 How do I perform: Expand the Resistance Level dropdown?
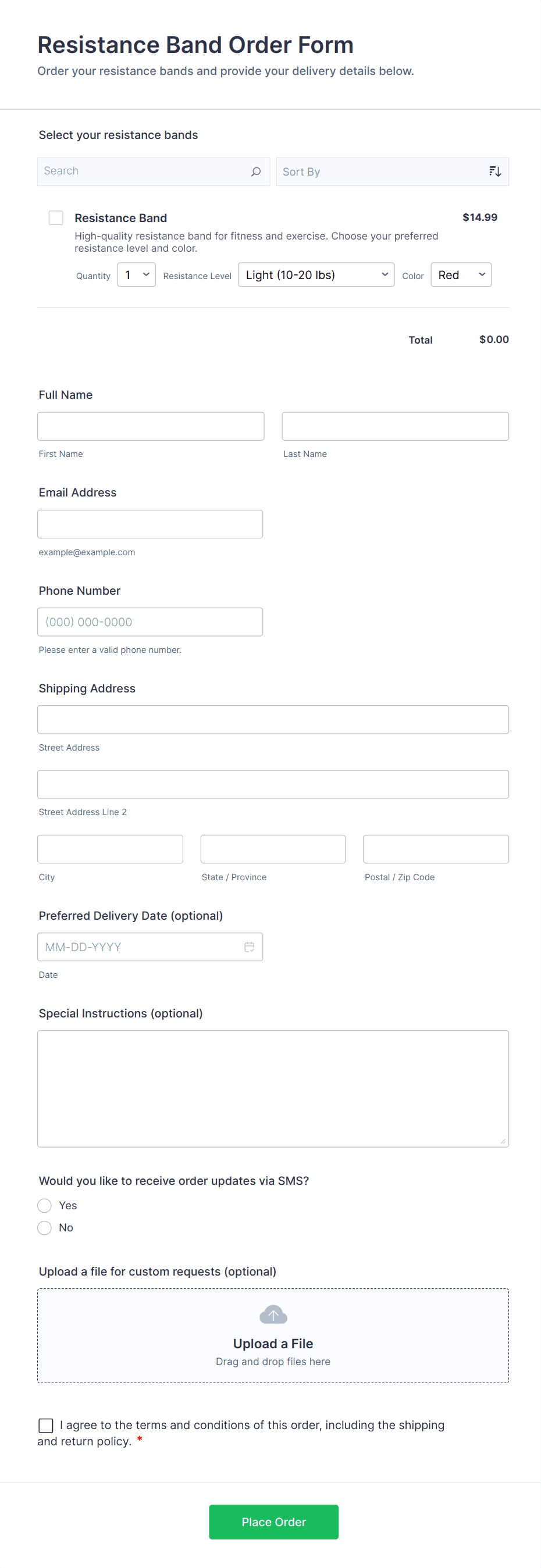315,275
